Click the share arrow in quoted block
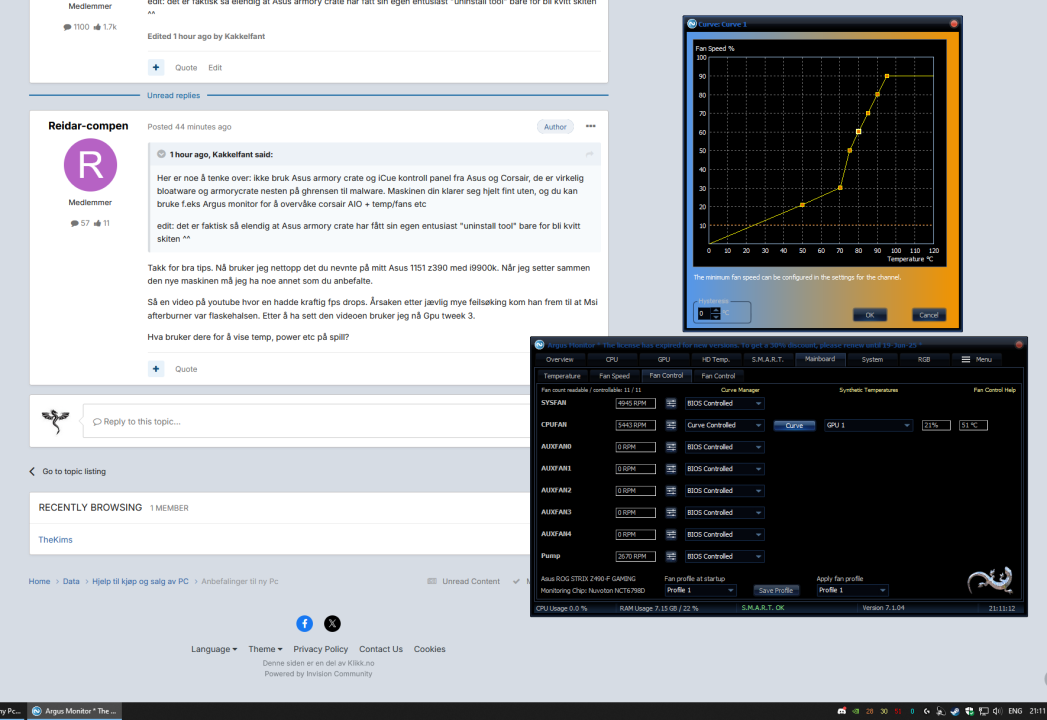The height and width of the screenshot is (720, 1047). pos(590,154)
